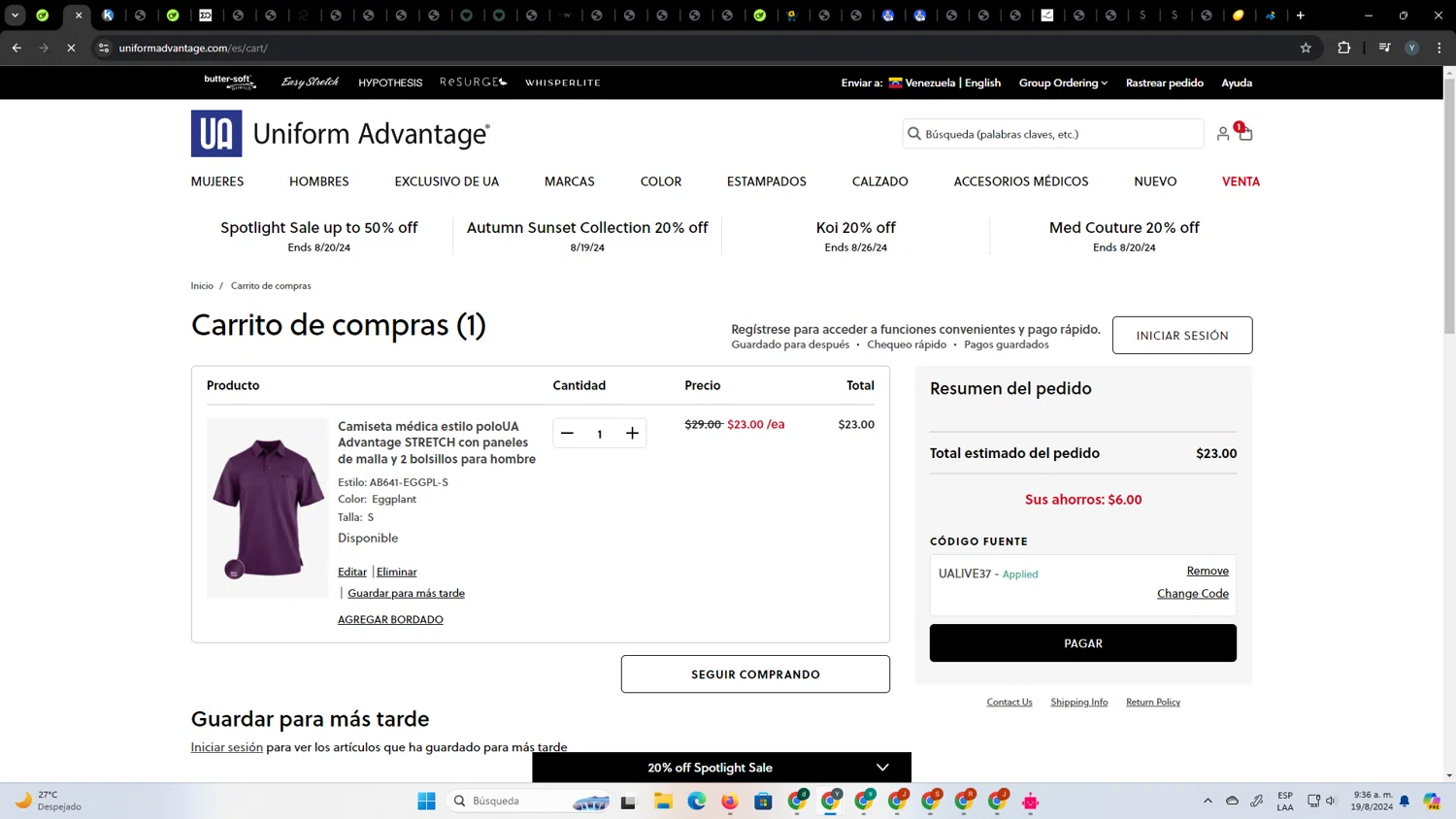Open the Shipping Info link
The width and height of the screenshot is (1456, 819).
coord(1078,702)
